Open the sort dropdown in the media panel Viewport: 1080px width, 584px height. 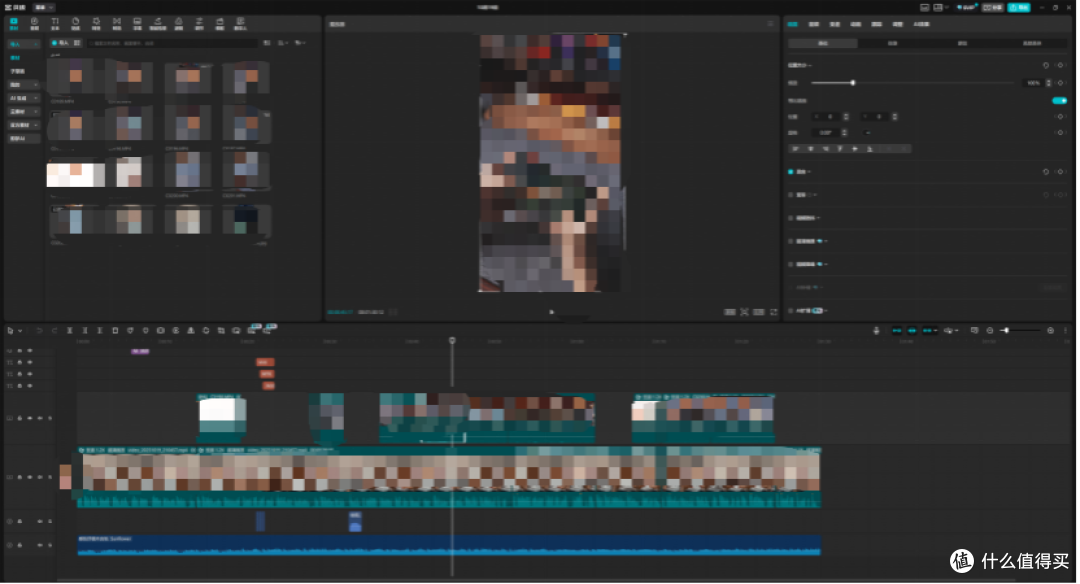pos(283,43)
